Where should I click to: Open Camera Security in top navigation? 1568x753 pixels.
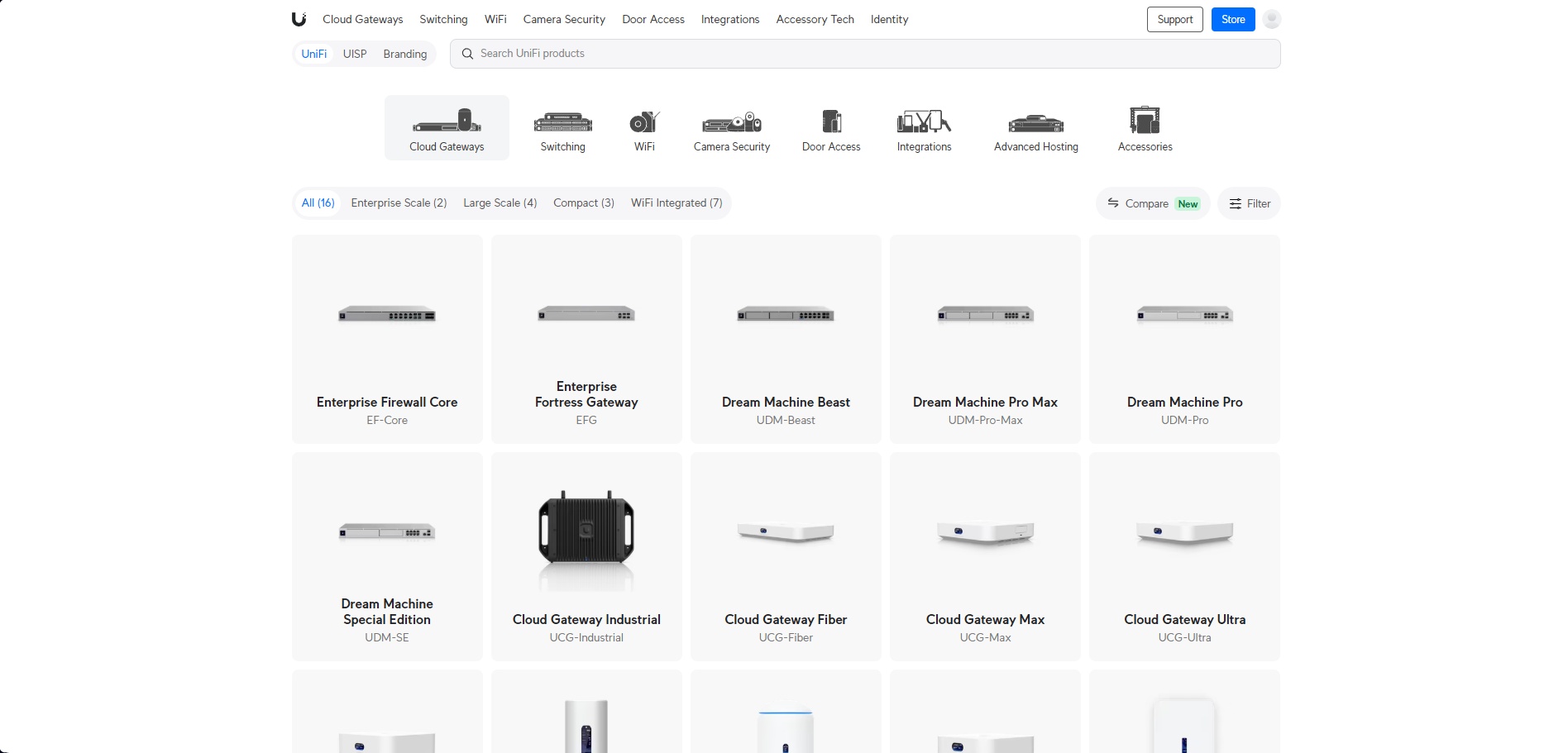564,19
